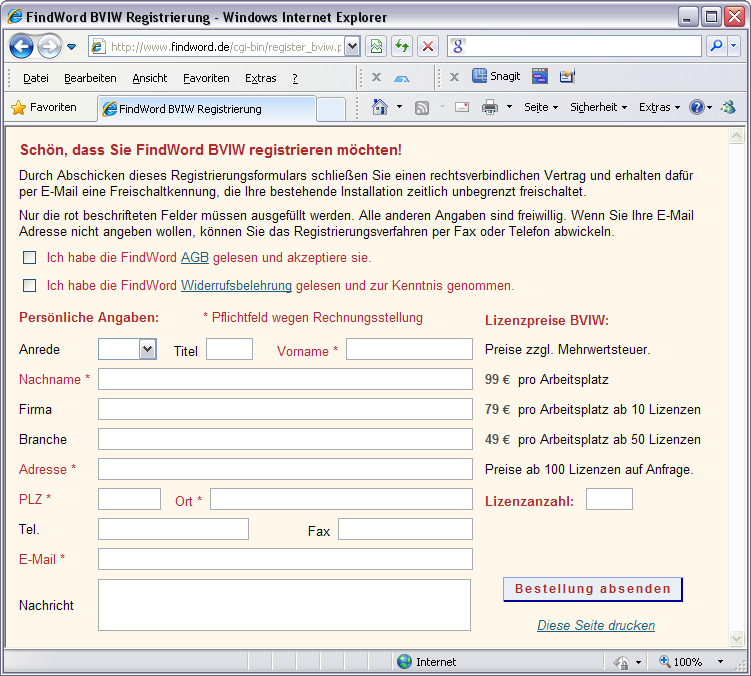The height and width of the screenshot is (676, 751).
Task: Click the Home page icon
Action: [379, 107]
